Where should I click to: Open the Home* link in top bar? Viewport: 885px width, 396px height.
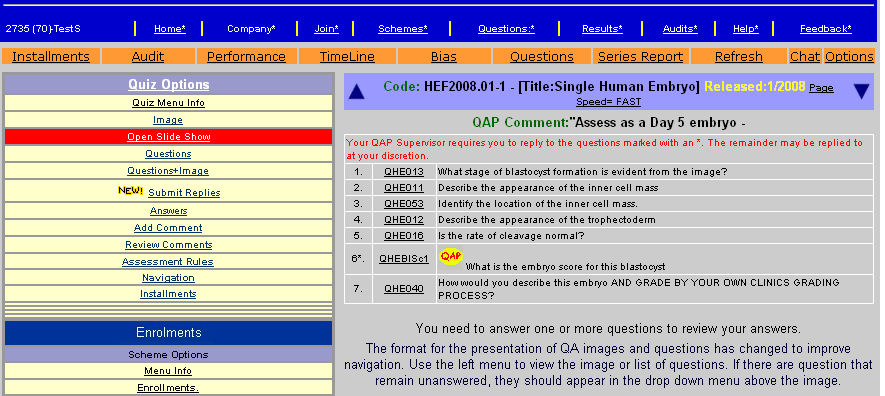coord(170,29)
